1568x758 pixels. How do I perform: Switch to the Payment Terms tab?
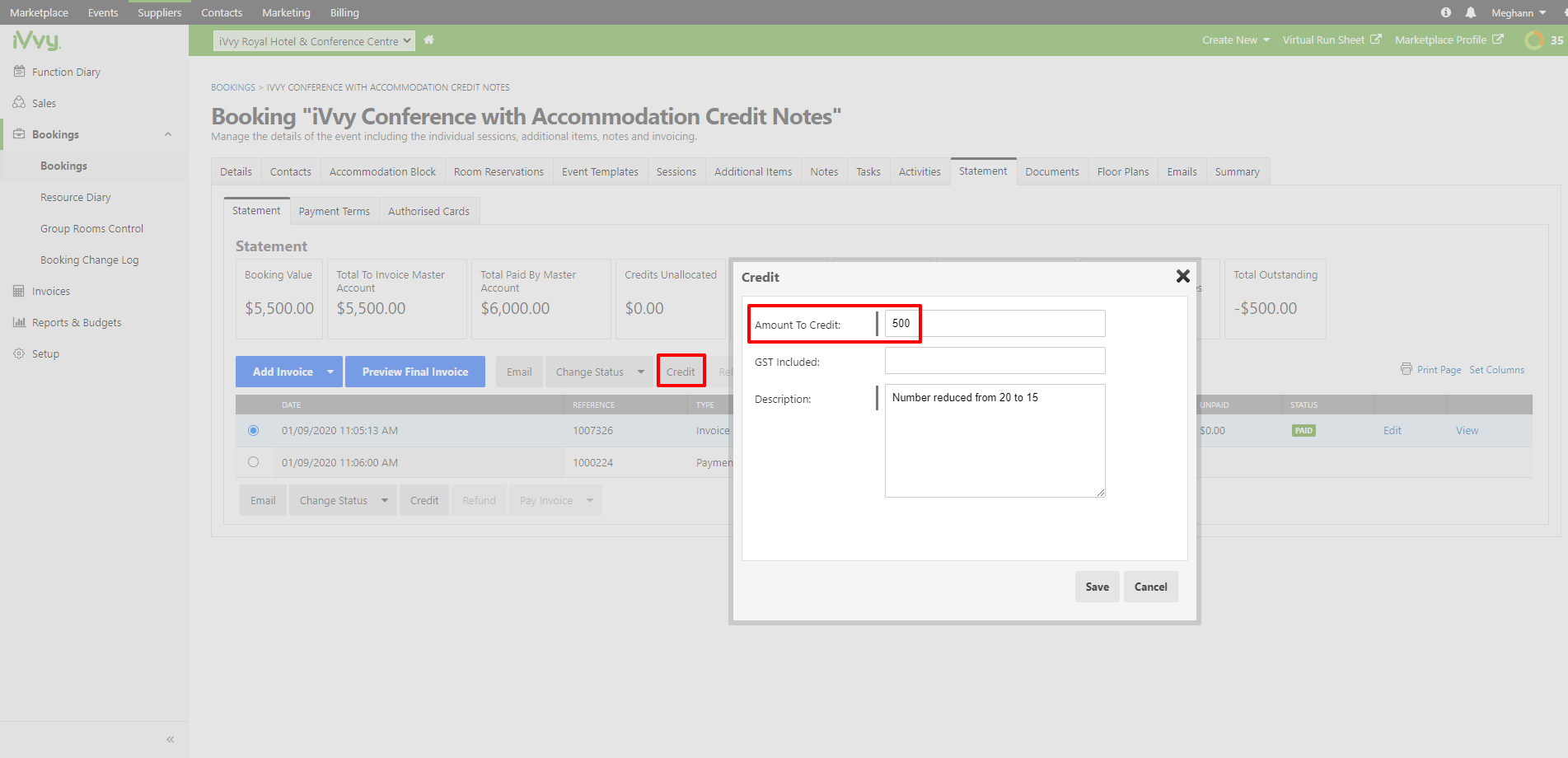point(334,211)
